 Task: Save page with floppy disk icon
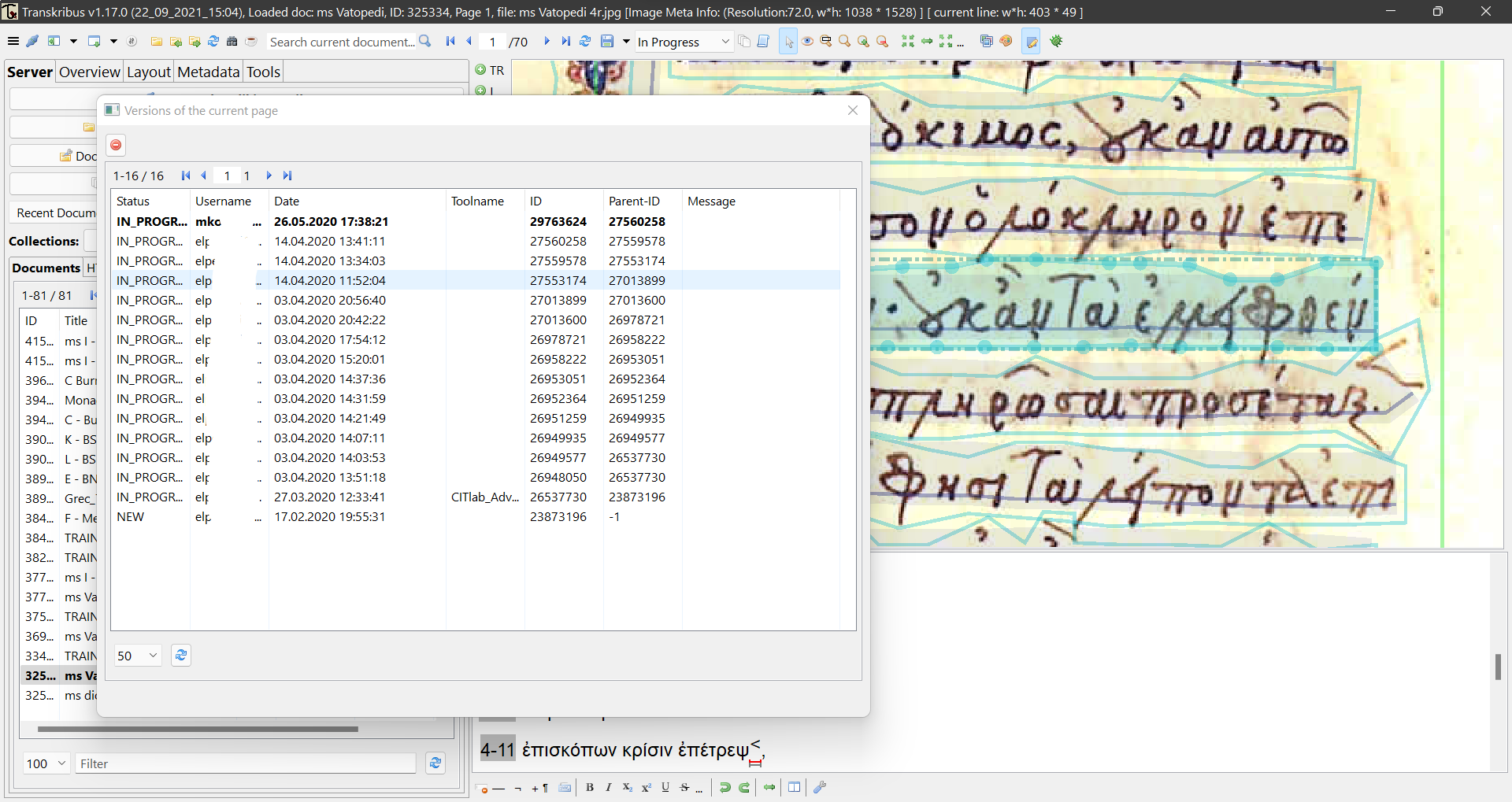pos(607,41)
